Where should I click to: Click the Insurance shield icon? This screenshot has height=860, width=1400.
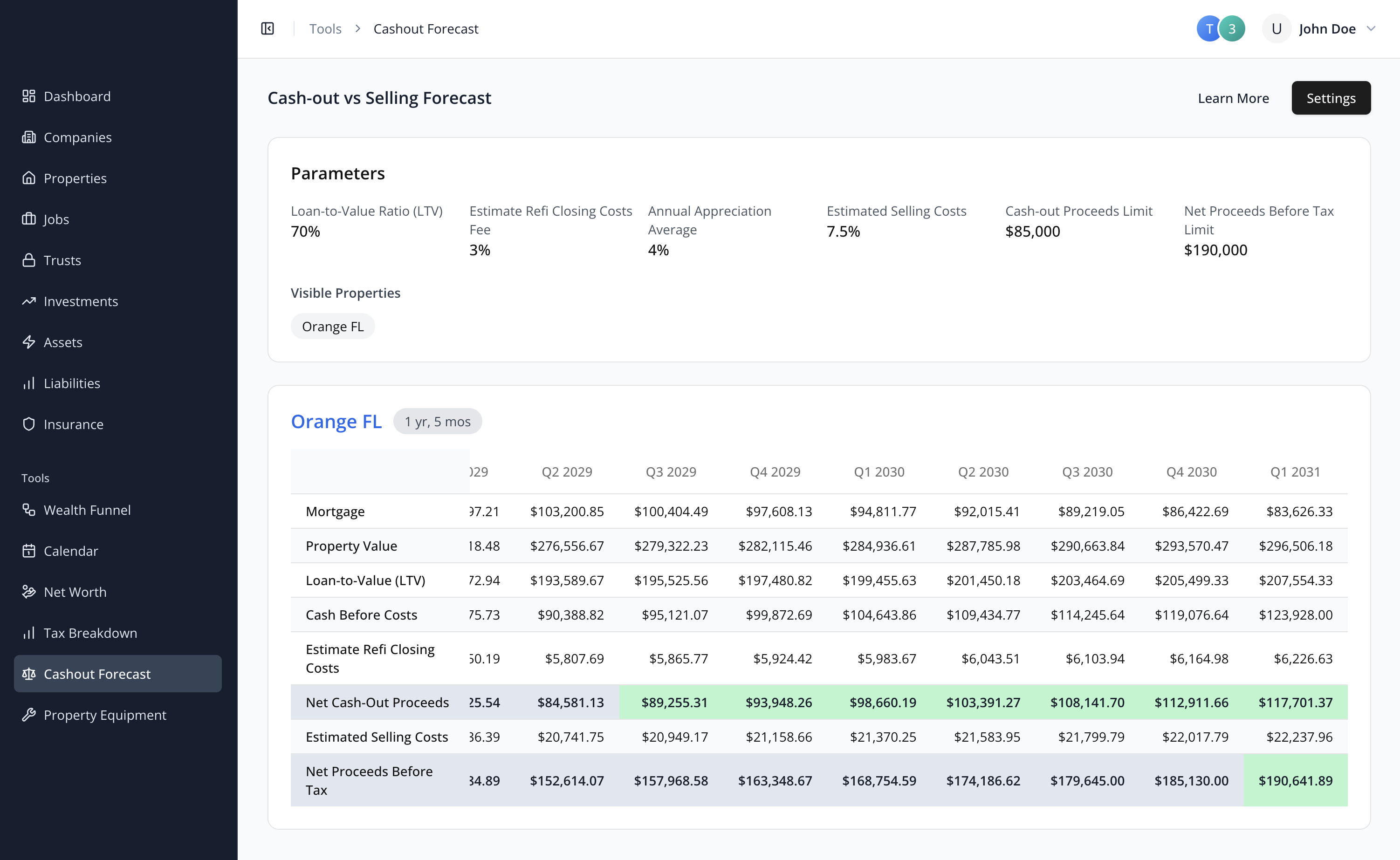(x=28, y=424)
